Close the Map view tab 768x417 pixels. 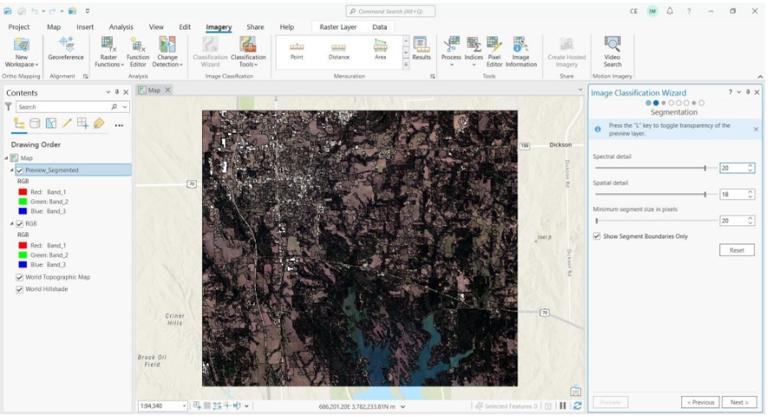tap(168, 90)
